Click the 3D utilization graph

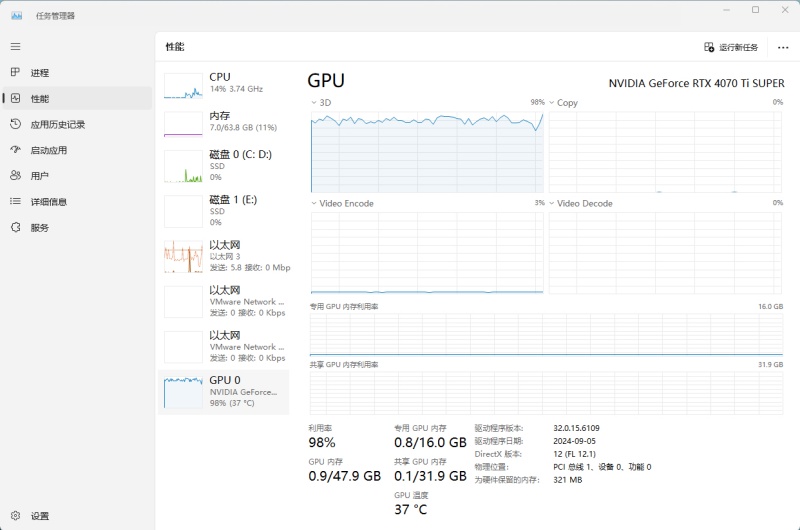tap(427, 152)
